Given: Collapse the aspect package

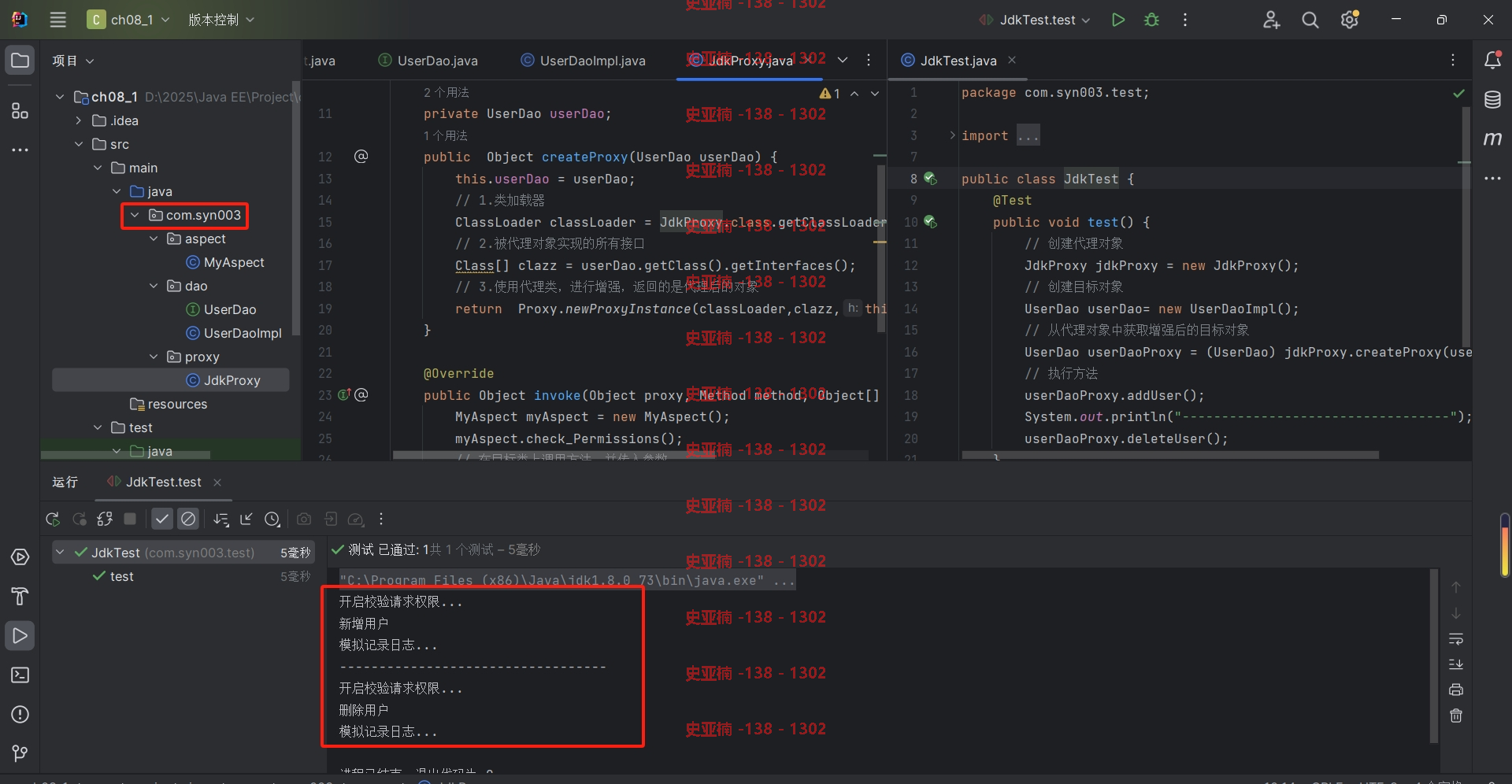Looking at the screenshot, I should tap(154, 239).
